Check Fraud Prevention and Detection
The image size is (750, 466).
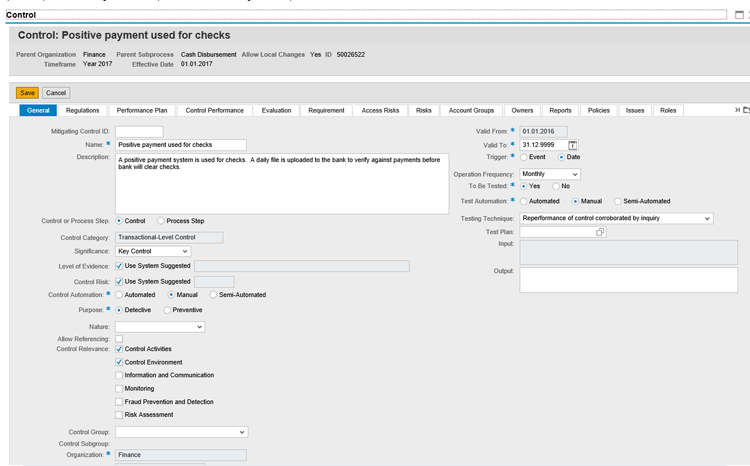pos(120,401)
